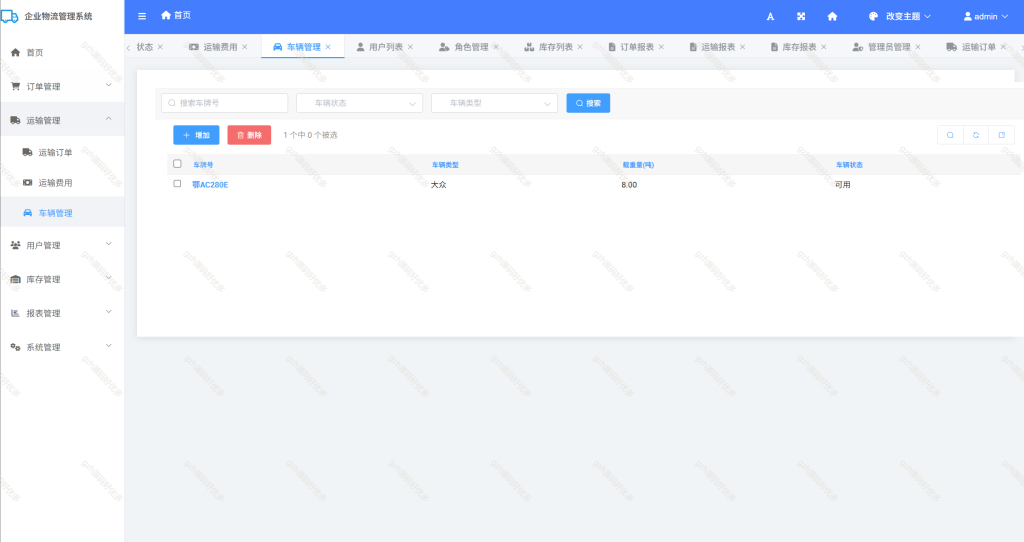
Task: Sort by 车牌号 column header
Action: coord(203,165)
